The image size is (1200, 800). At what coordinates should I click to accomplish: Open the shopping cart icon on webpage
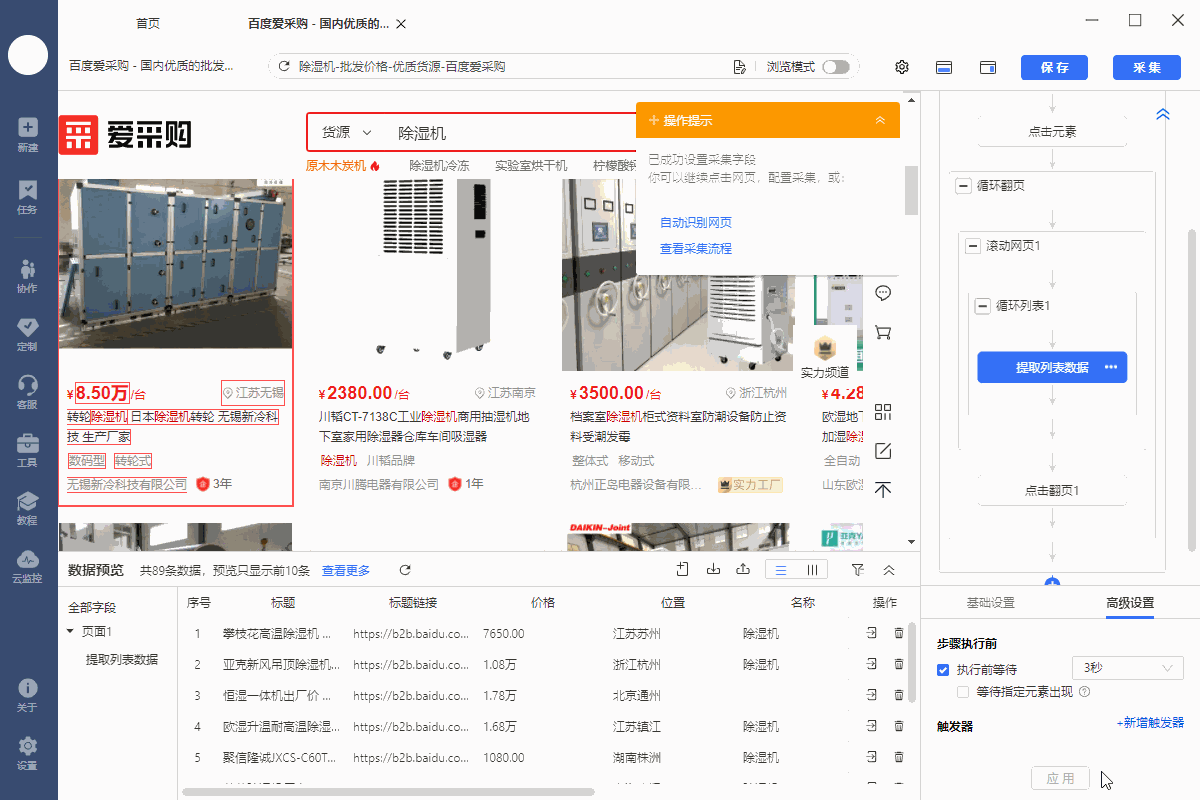(883, 332)
